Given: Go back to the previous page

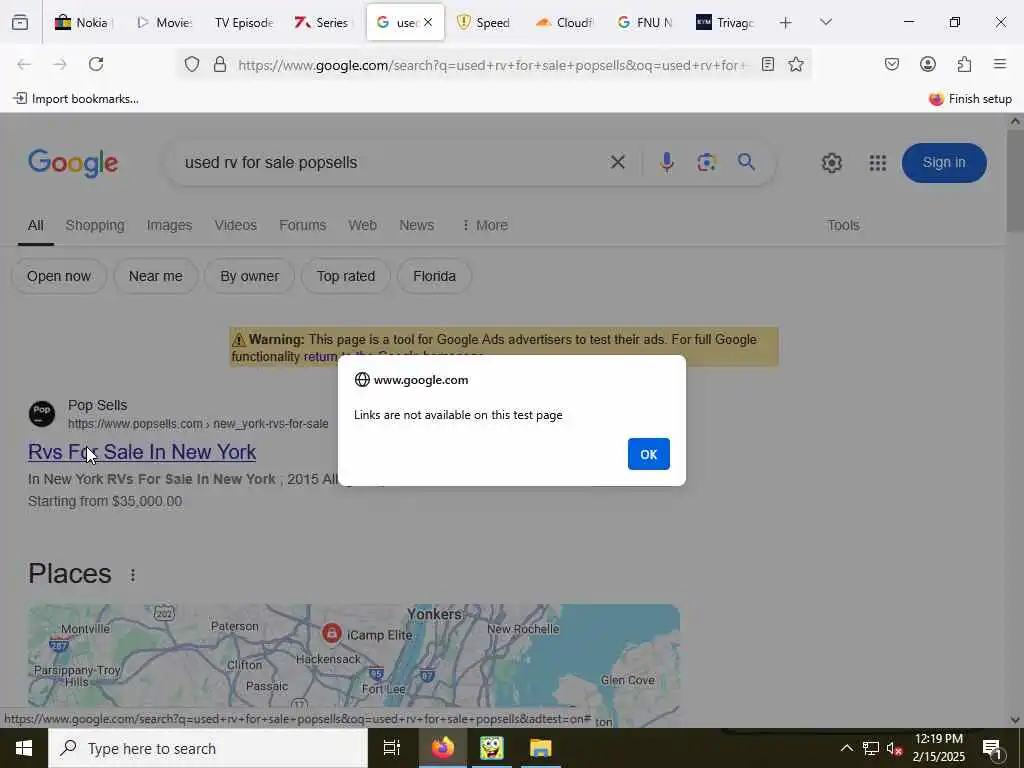Looking at the screenshot, I should click(x=24, y=64).
